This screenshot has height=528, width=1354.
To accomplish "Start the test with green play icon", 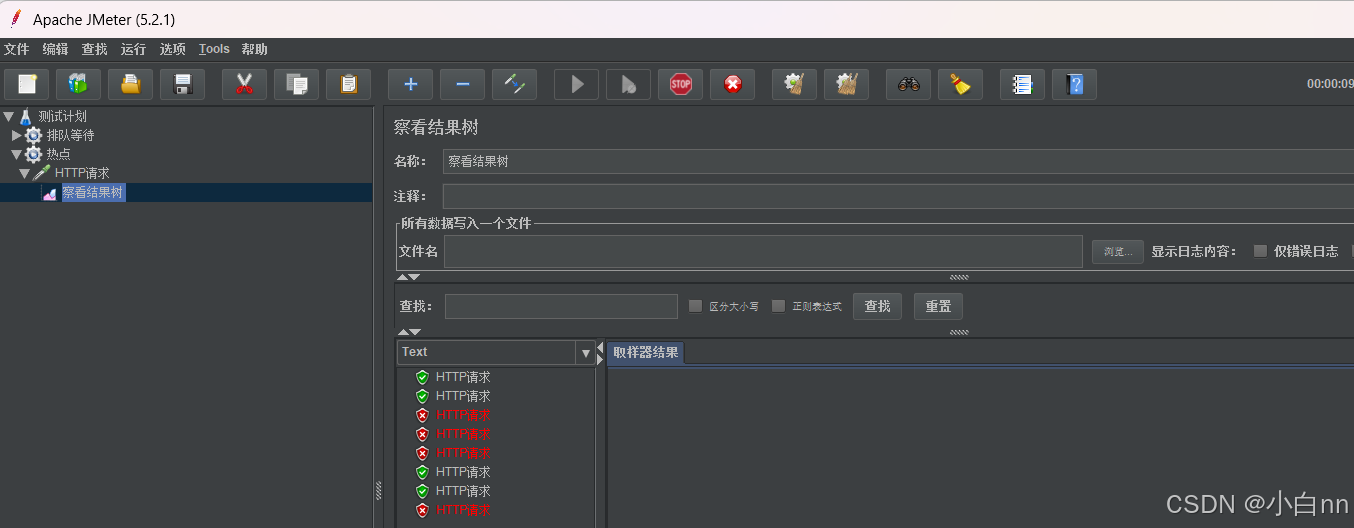I will tap(576, 84).
